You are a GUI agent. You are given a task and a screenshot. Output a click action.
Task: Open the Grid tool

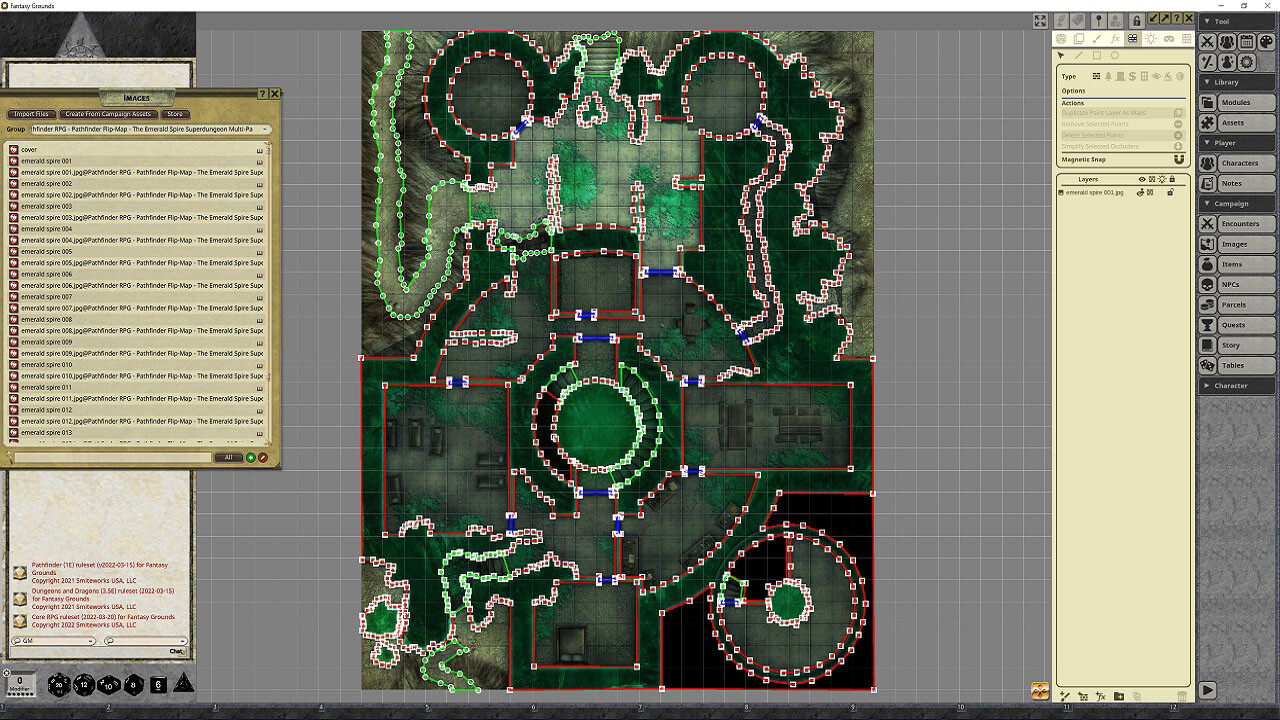click(1187, 38)
